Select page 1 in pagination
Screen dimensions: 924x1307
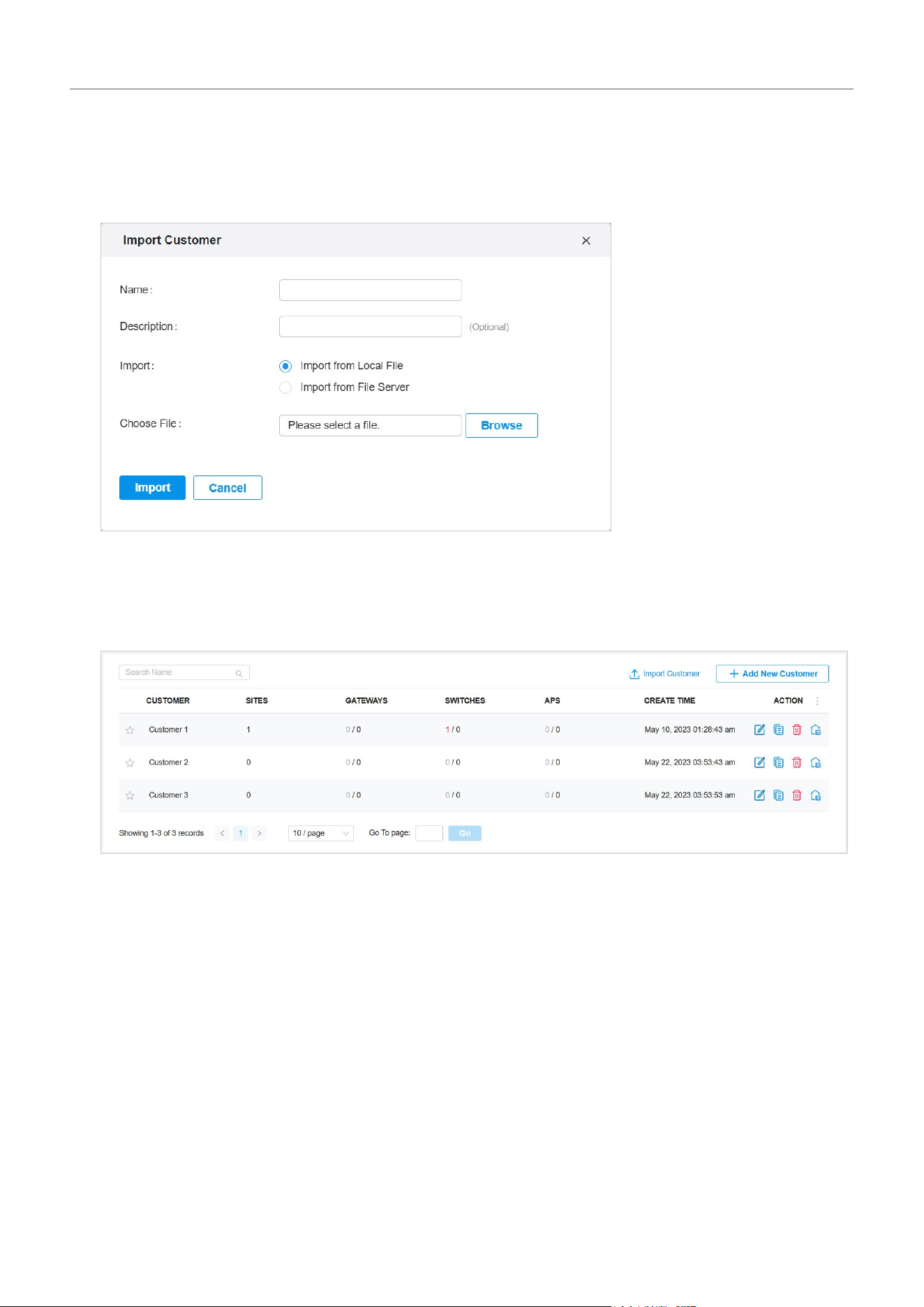pos(241,834)
